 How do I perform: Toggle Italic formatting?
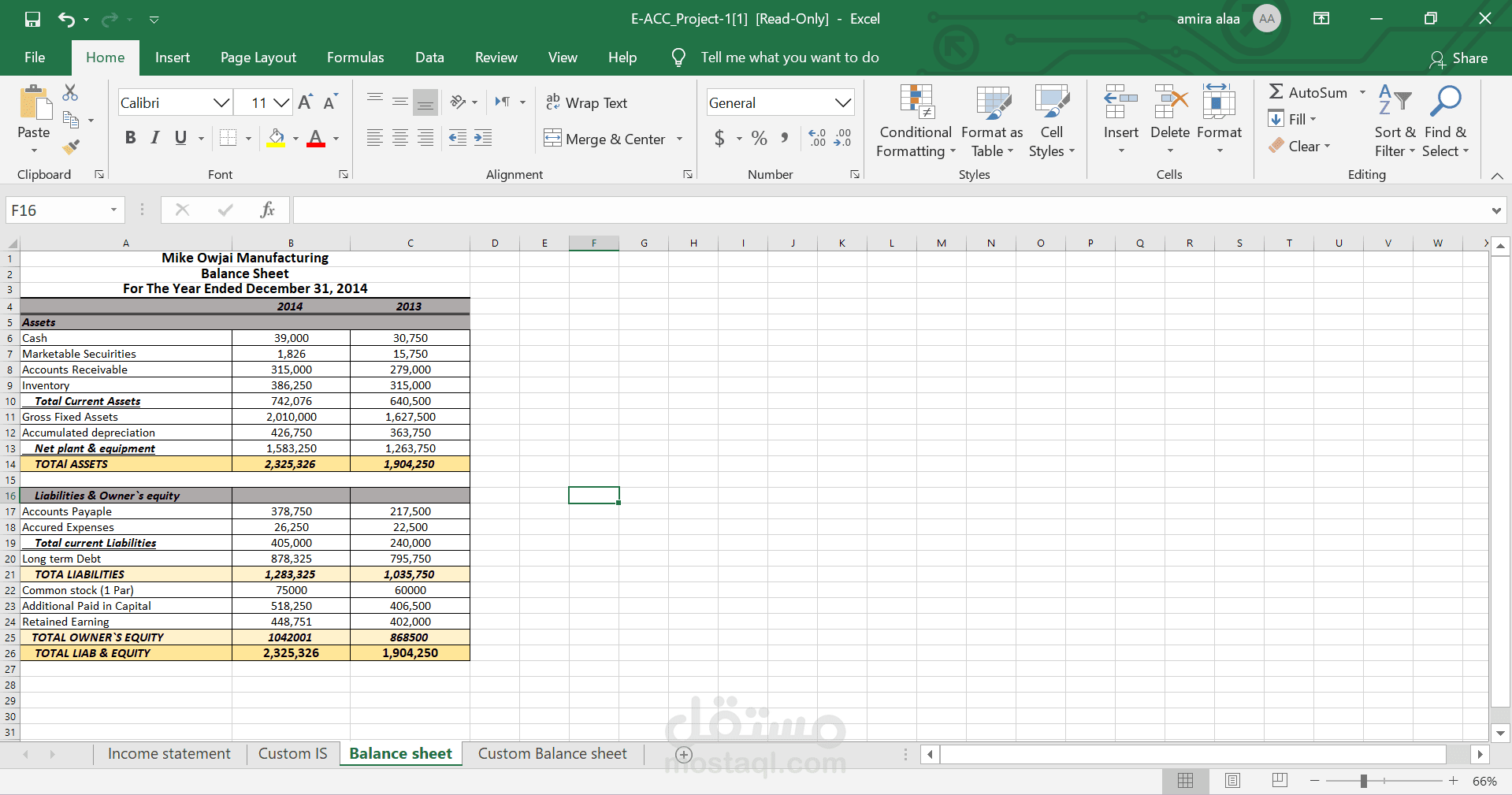point(155,138)
